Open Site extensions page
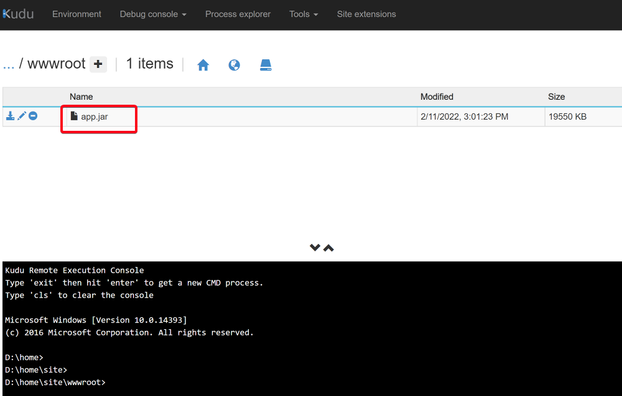The height and width of the screenshot is (396, 622). (366, 14)
